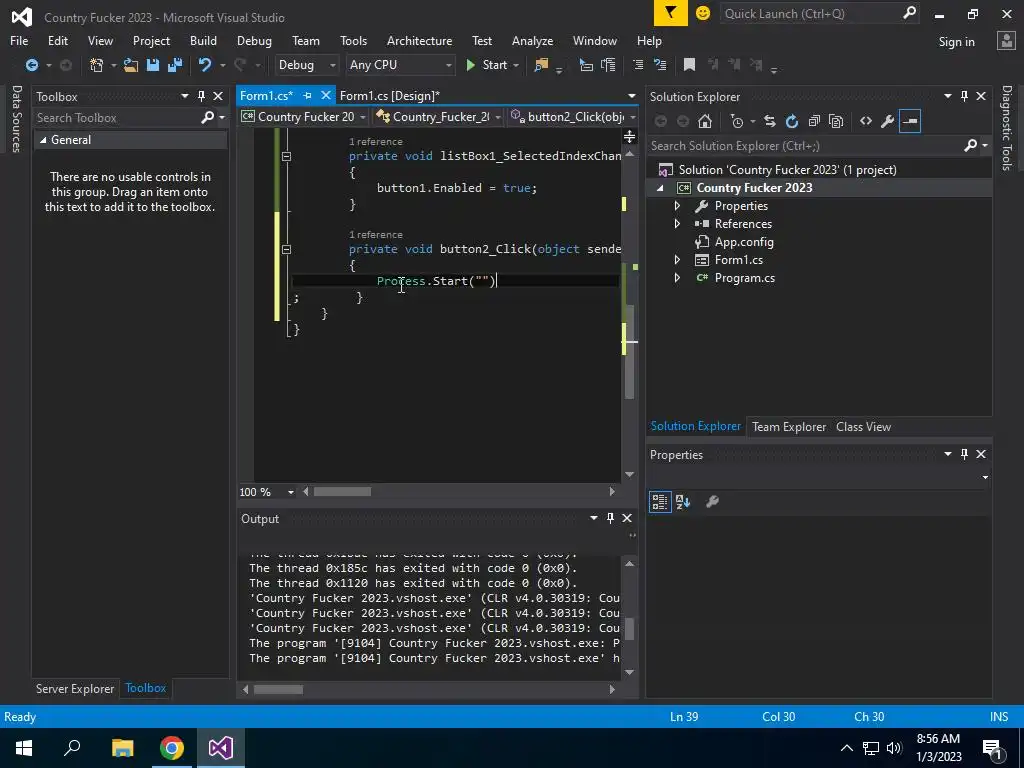Open the Architecture menu

[419, 40]
